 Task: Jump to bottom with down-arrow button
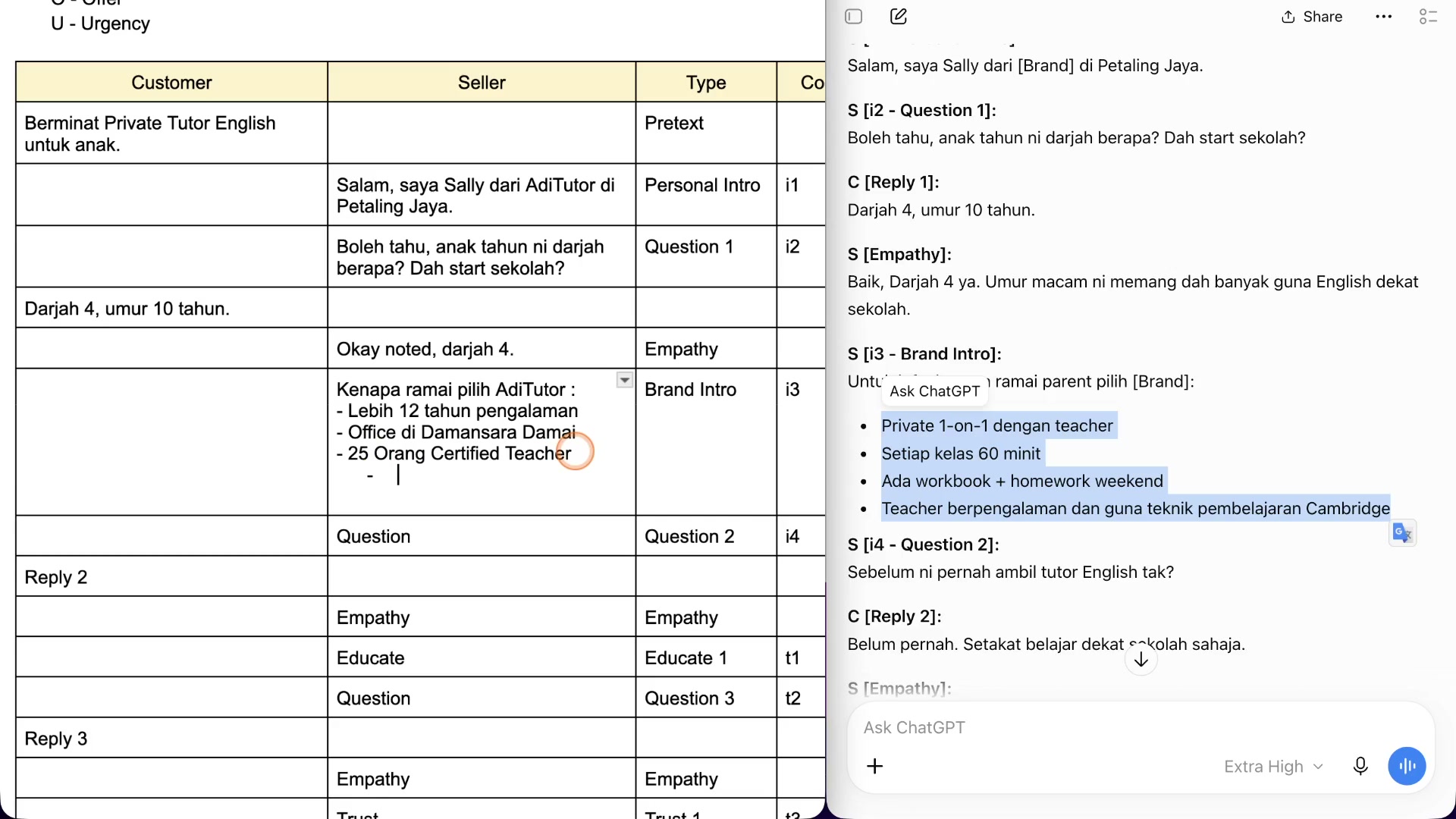pyautogui.click(x=1141, y=660)
